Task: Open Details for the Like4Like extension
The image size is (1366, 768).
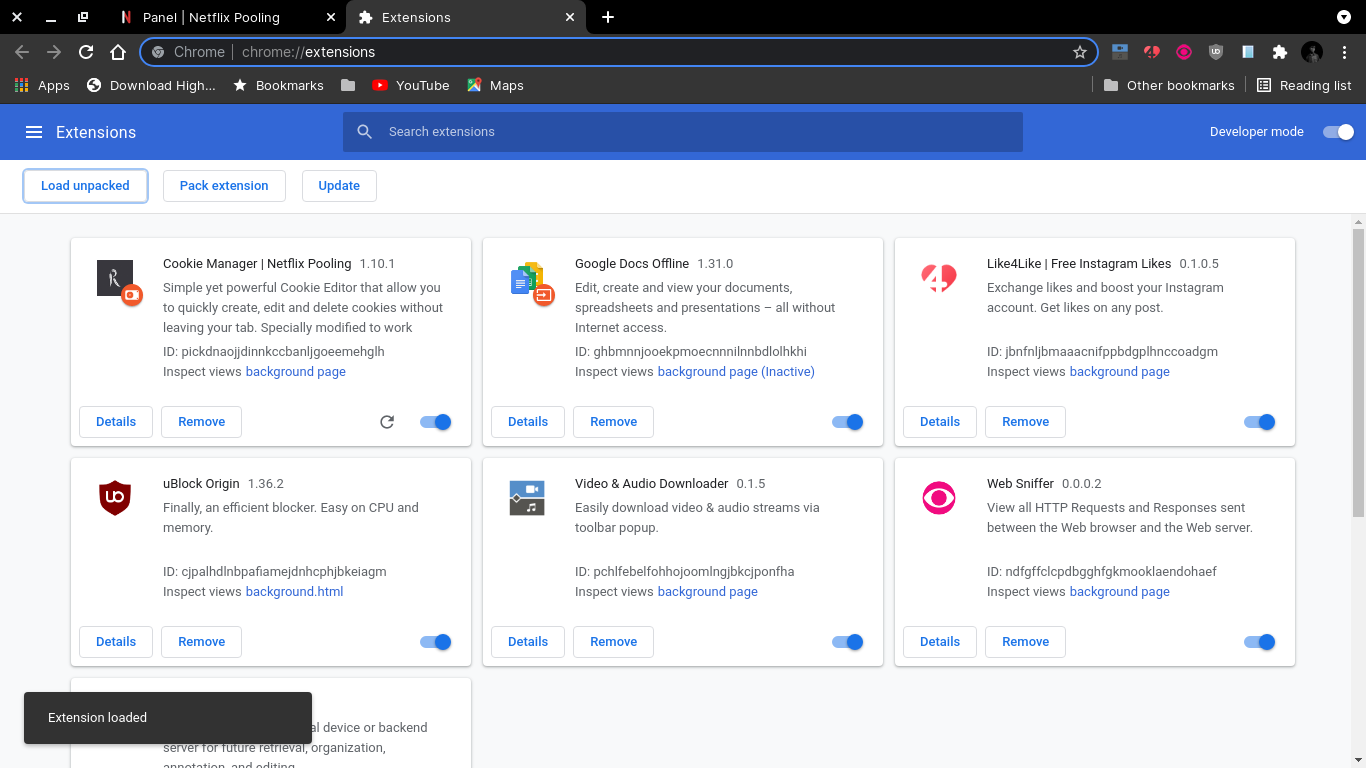Action: point(940,422)
